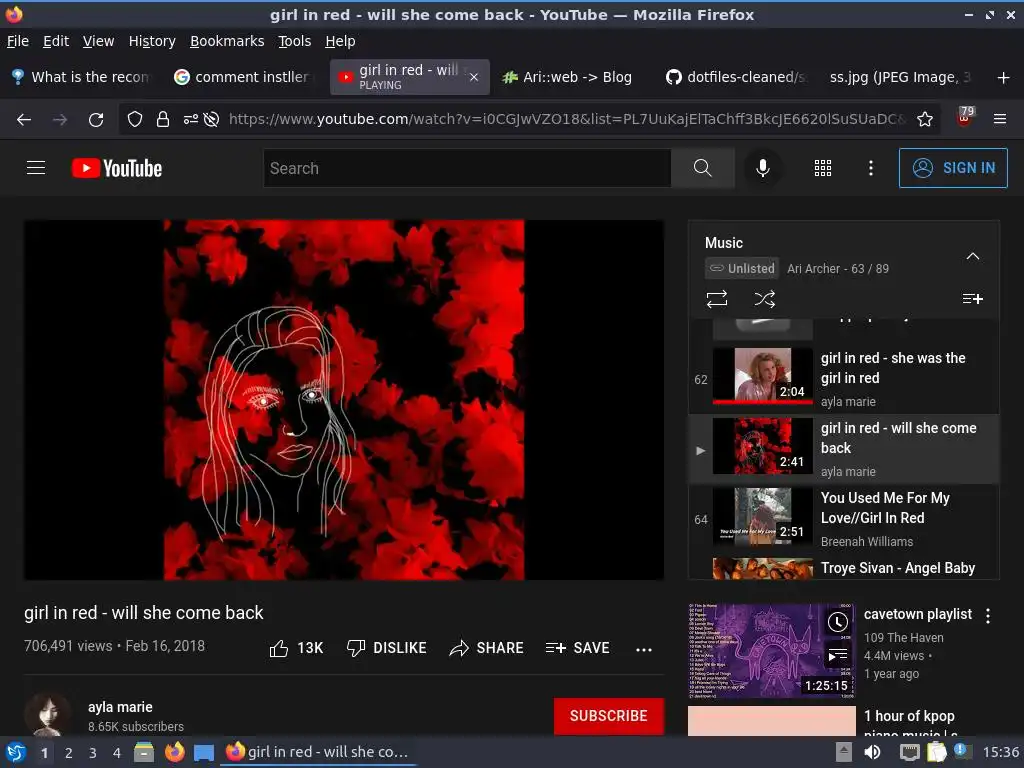Screen dimensions: 1024x768
Task: Open the Firefox launcher icon in the taskbar
Action: click(x=174, y=752)
